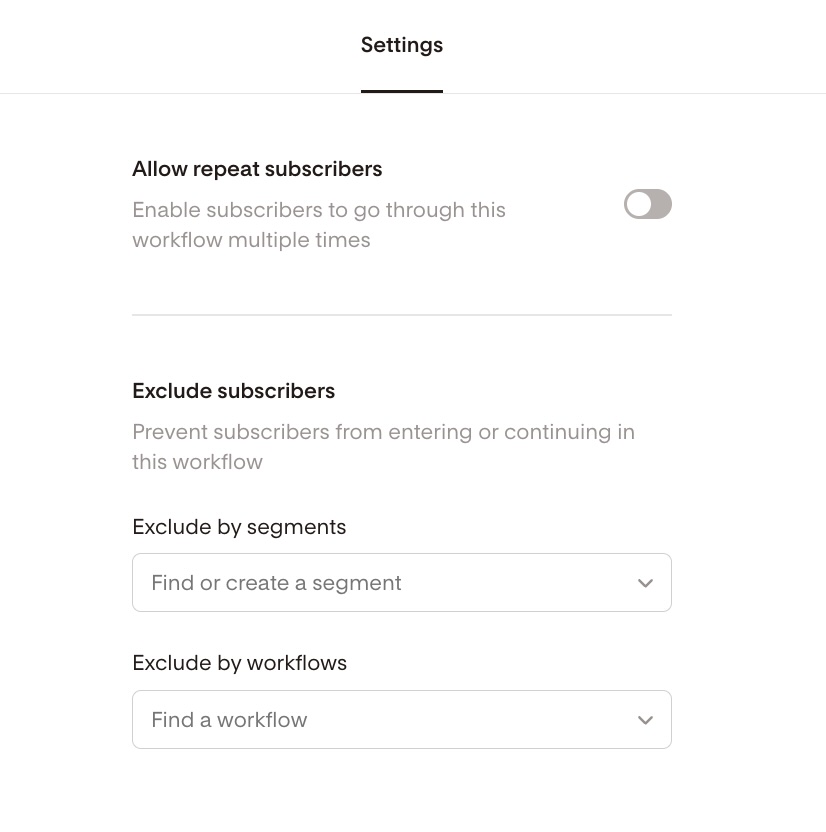
Task: Click the 'Exclude by segments' field label
Action: tap(239, 527)
